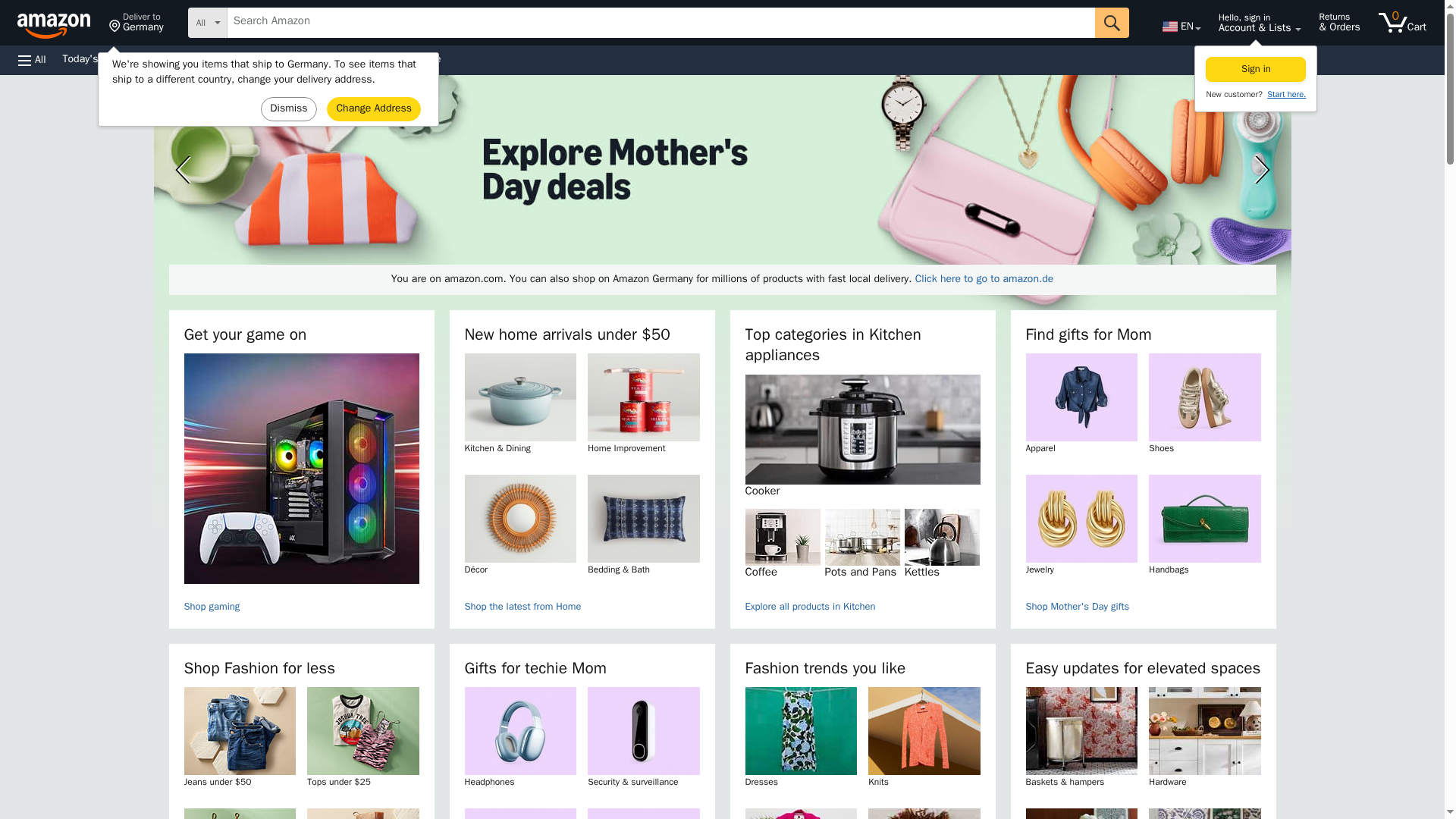The width and height of the screenshot is (1456, 819).
Task: Dismiss the delivery address notice
Action: coord(289,109)
